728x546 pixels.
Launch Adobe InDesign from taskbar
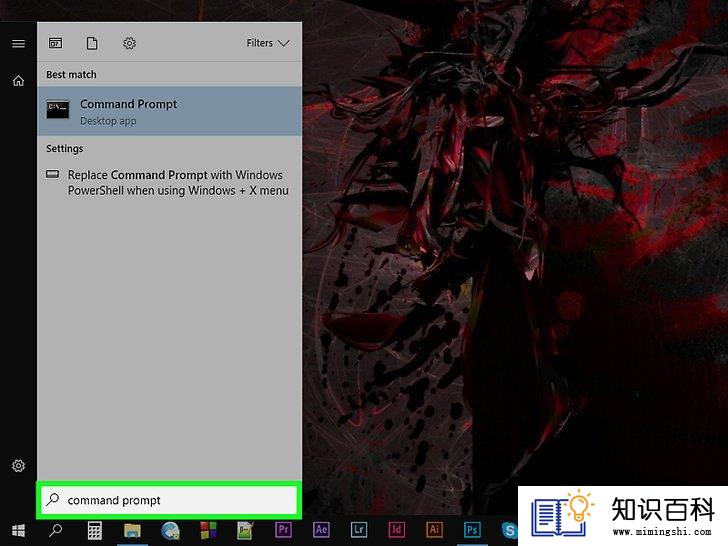pyautogui.click(x=396, y=530)
